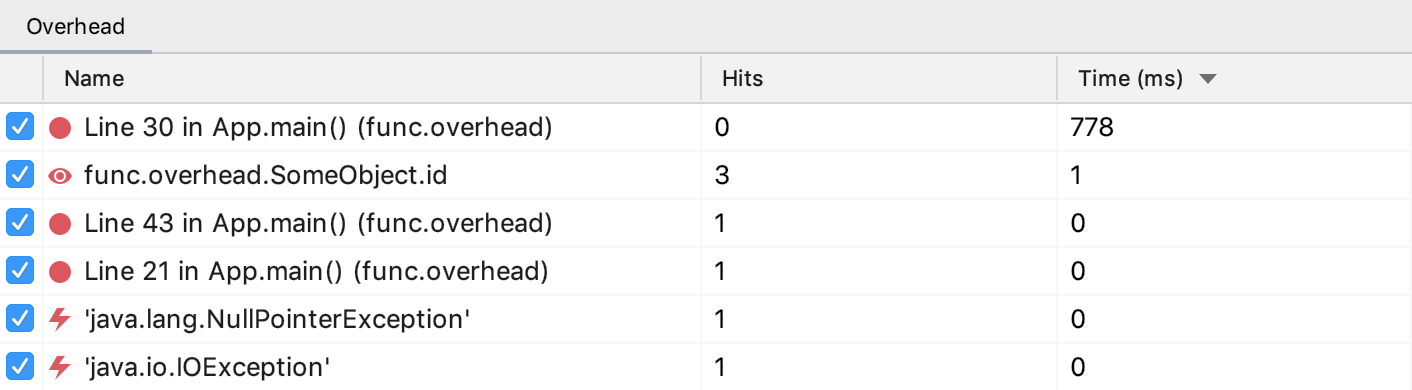Disable the SomeObject.id watchpoint checkbox

click(20, 175)
